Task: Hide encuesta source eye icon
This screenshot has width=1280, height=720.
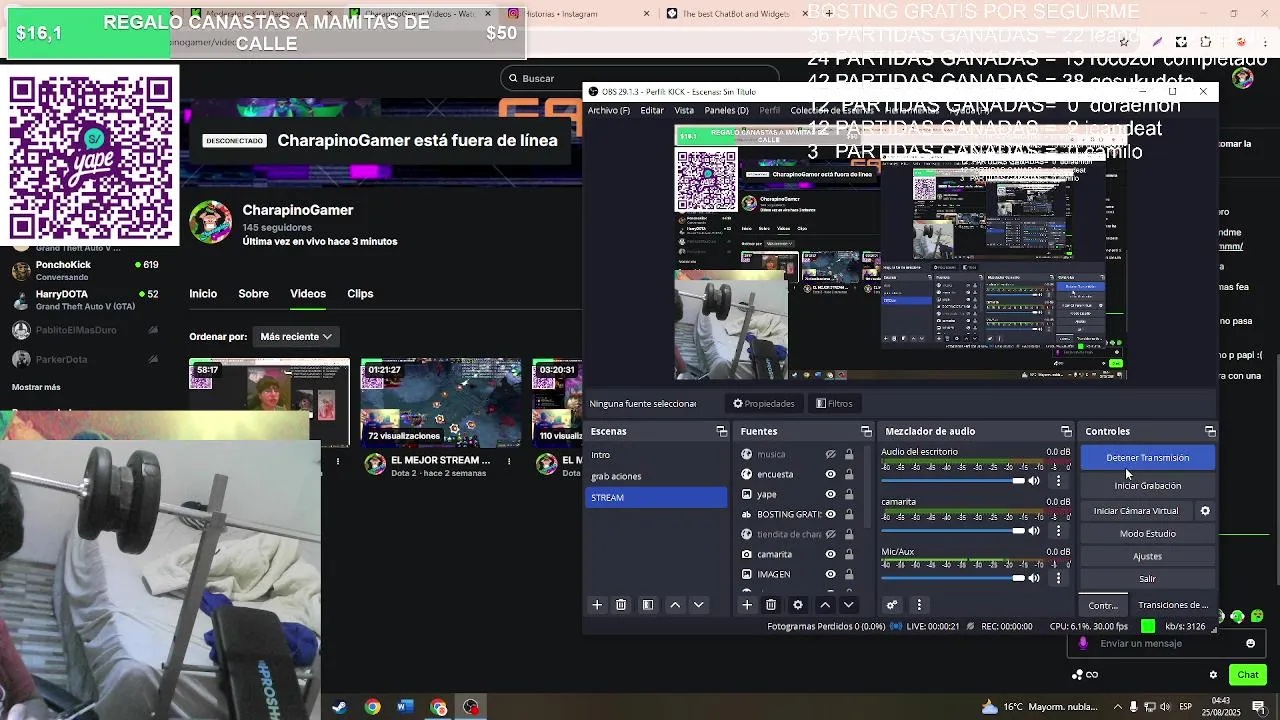Action: pyautogui.click(x=830, y=474)
